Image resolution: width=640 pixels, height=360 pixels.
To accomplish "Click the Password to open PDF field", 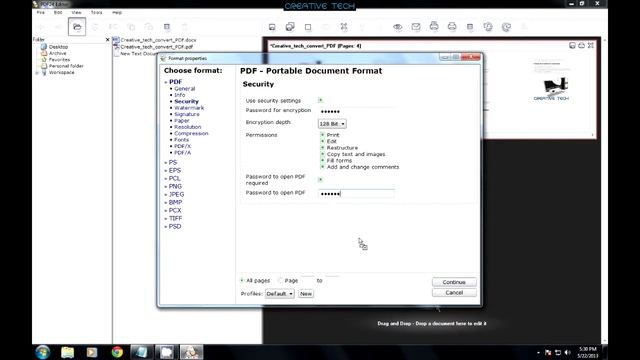I will [356, 193].
